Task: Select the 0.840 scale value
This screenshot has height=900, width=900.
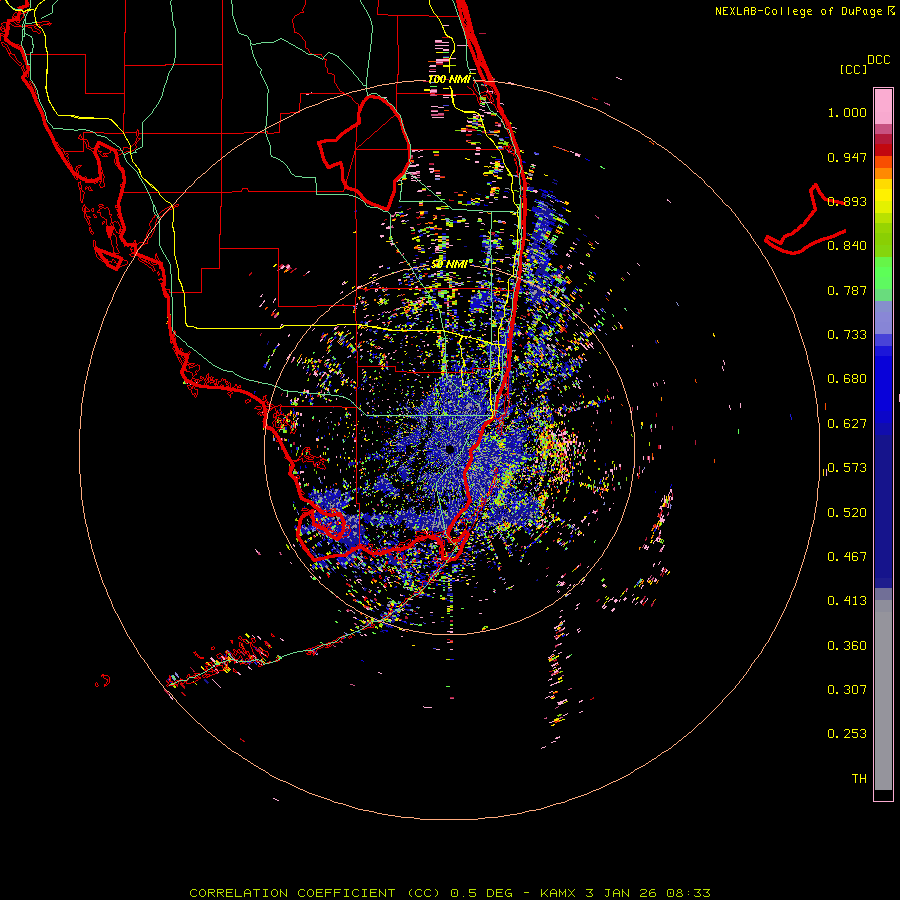Action: 847,246
